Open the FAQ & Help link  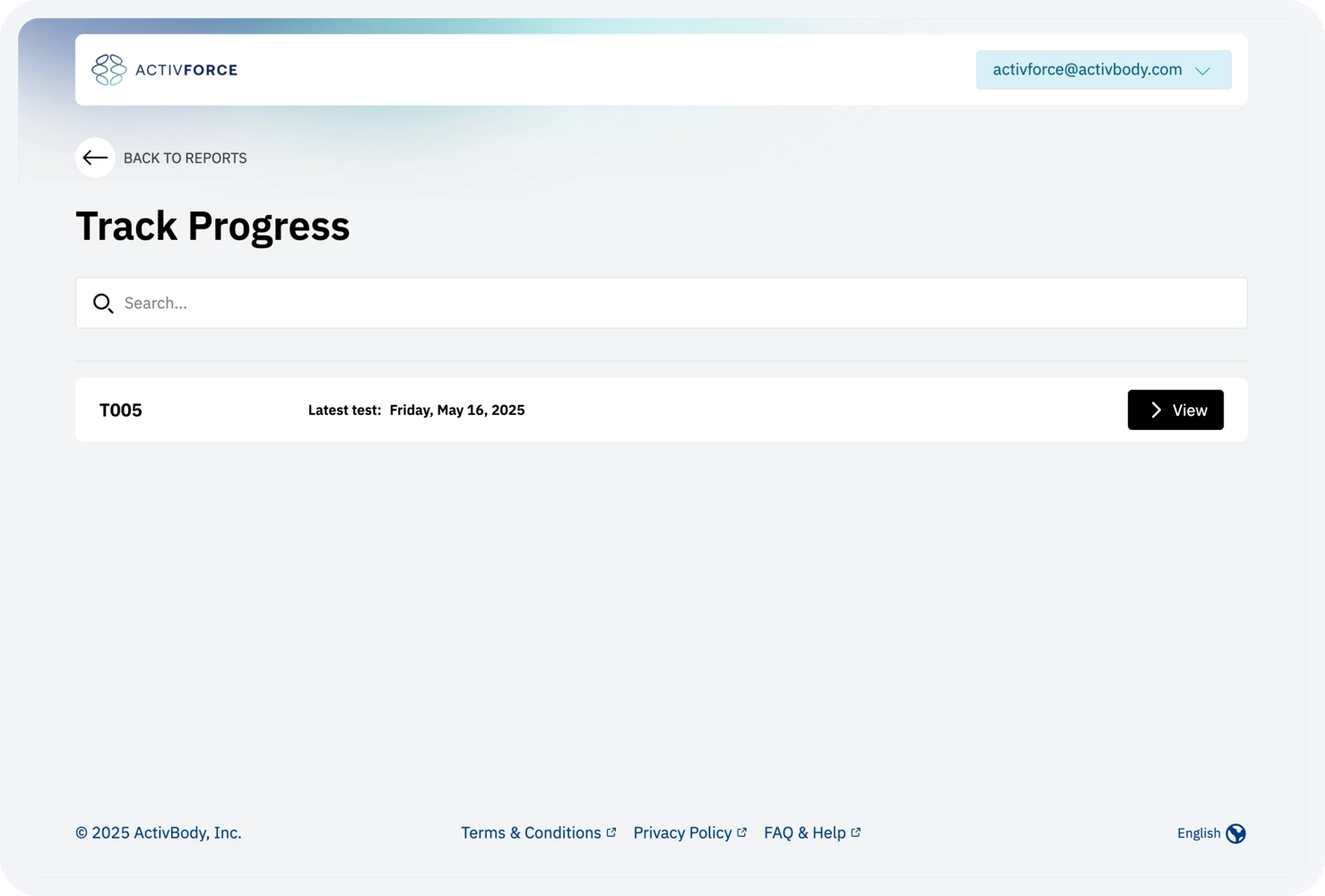click(804, 833)
